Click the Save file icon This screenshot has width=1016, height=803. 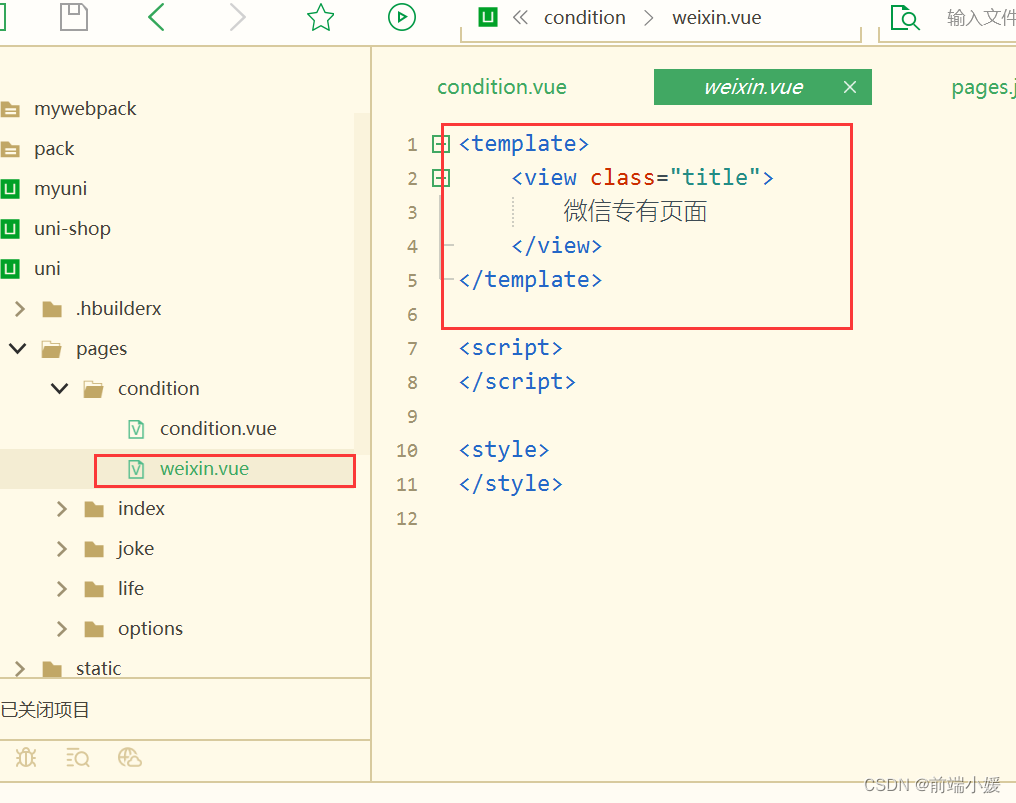click(x=74, y=17)
